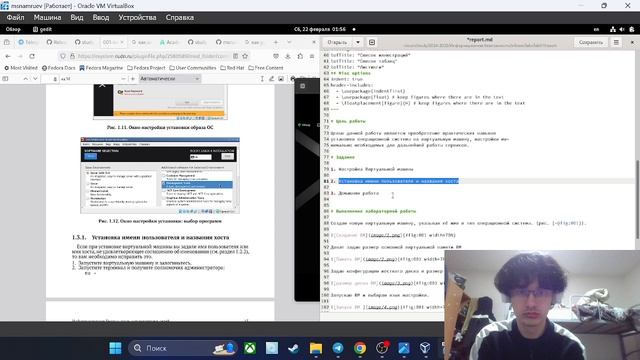The height and width of the screenshot is (360, 640).
Task: Open gedit hamburger menu
Action: tap(616, 42)
